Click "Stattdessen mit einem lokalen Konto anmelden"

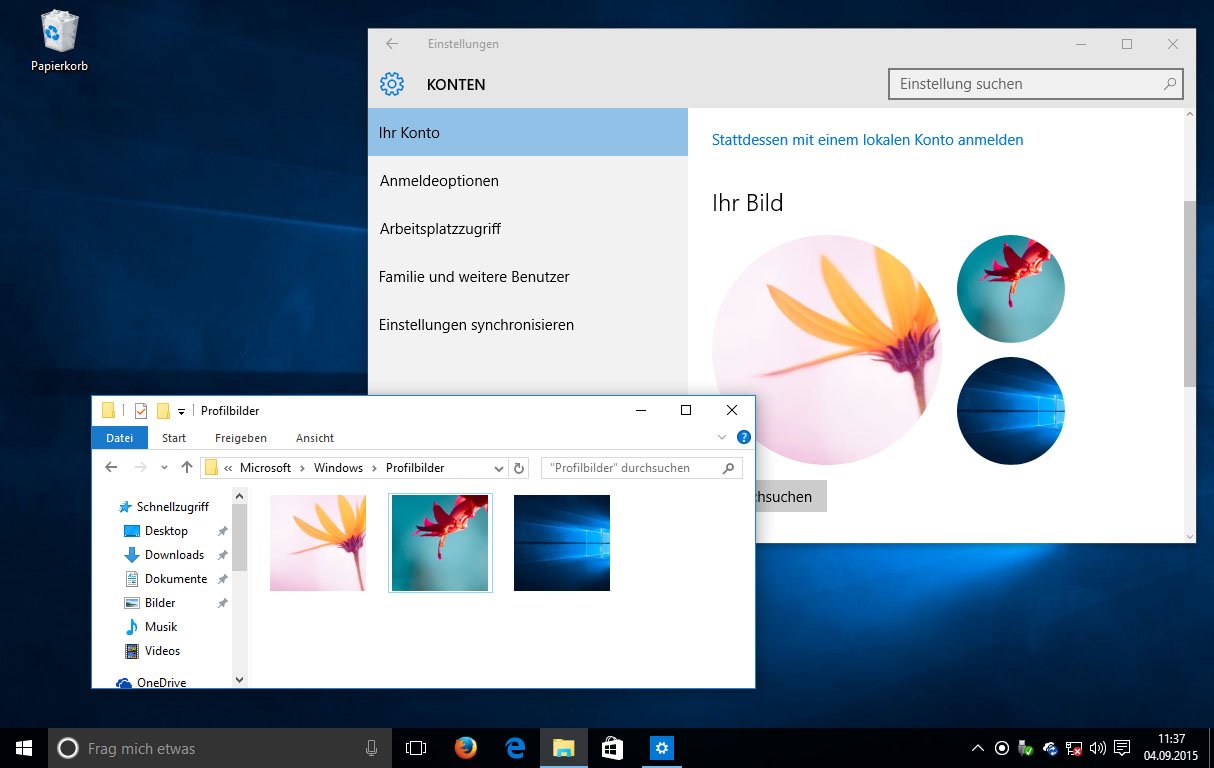click(x=868, y=140)
